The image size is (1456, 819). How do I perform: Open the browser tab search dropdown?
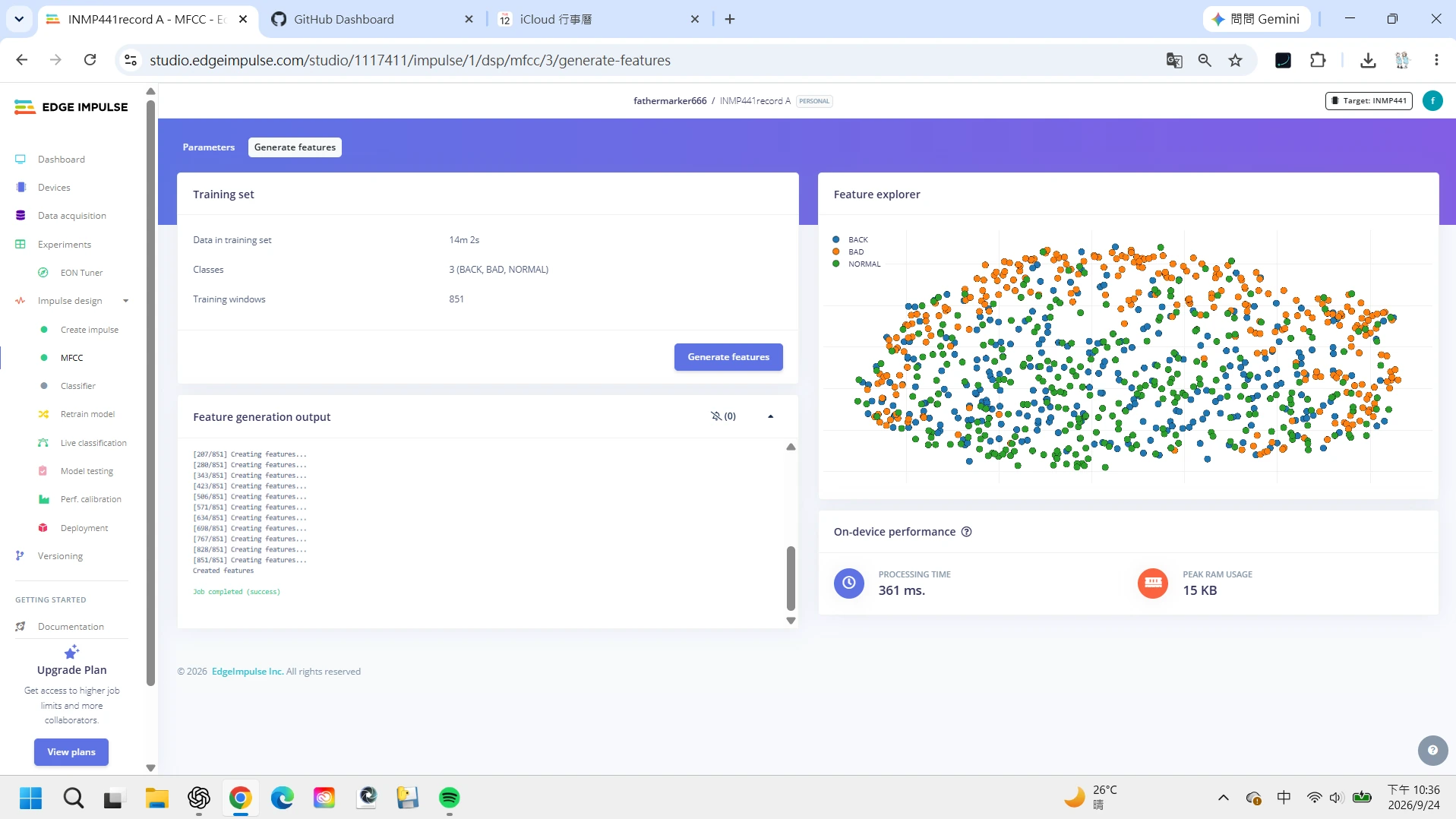[19, 19]
